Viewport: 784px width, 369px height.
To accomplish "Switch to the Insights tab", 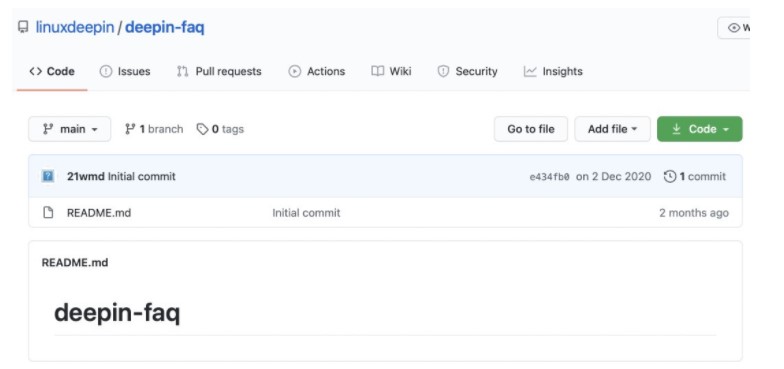I will [x=553, y=72].
